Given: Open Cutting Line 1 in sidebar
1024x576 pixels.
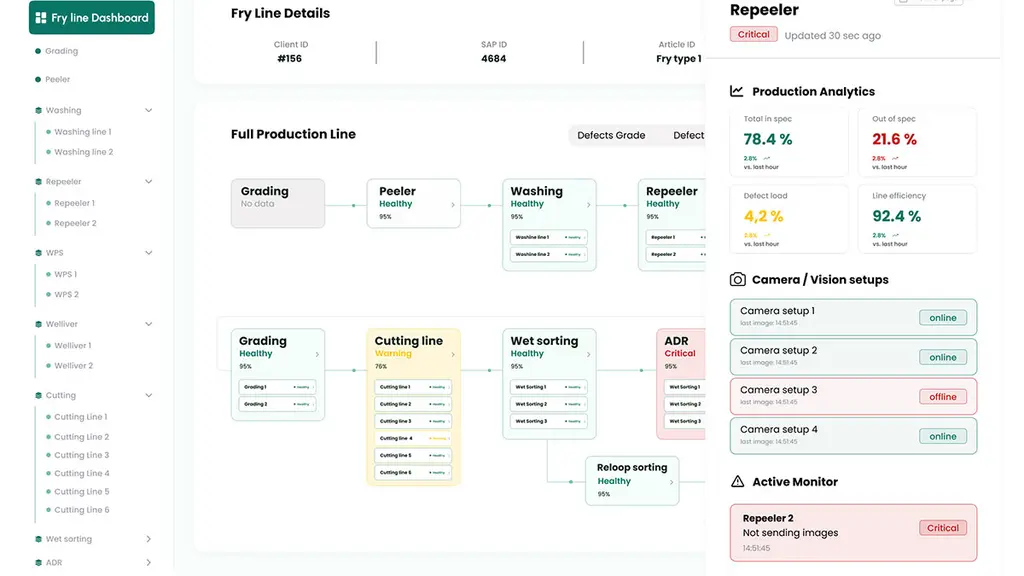Looking at the screenshot, I should click(81, 417).
